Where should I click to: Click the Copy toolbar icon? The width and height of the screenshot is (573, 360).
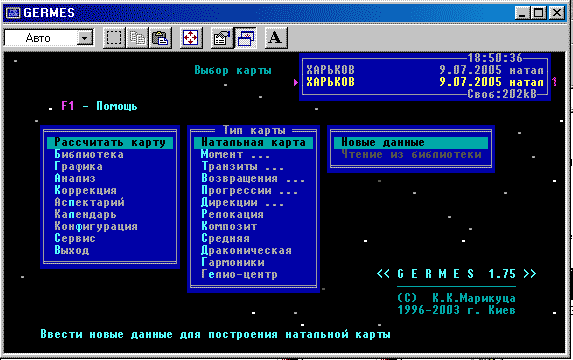click(x=137, y=38)
